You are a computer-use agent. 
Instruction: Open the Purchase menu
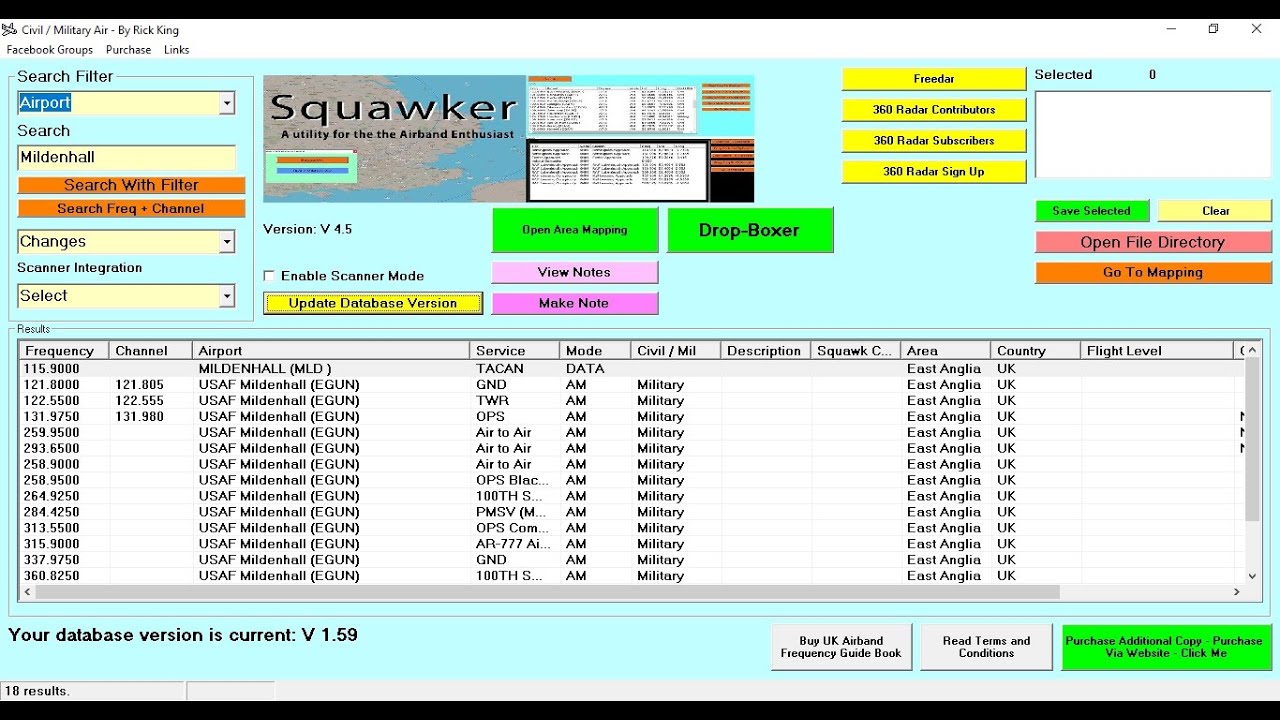[128, 50]
